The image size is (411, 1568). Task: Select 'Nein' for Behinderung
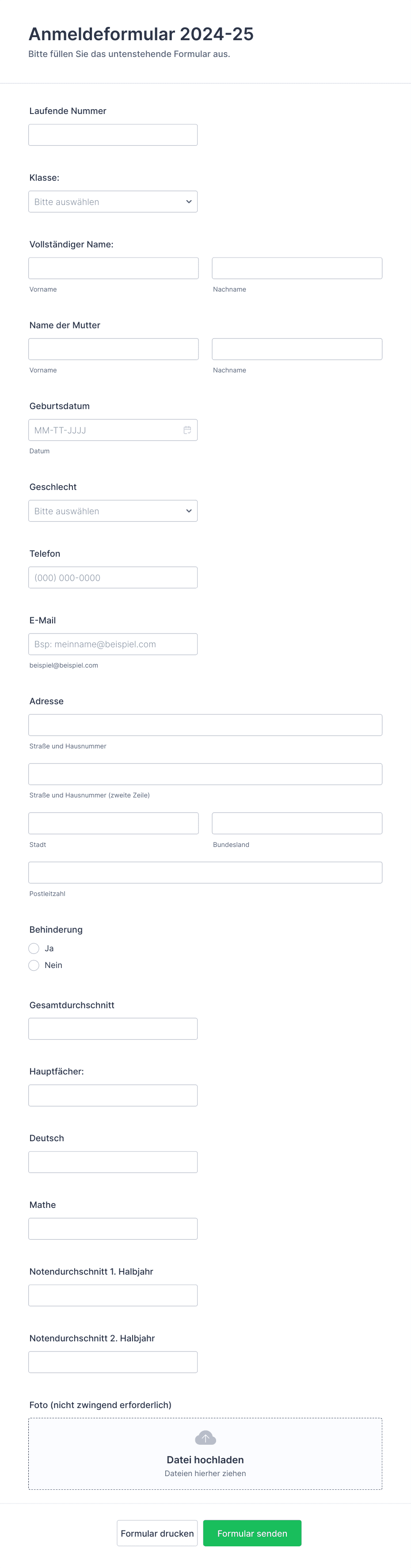tap(34, 965)
